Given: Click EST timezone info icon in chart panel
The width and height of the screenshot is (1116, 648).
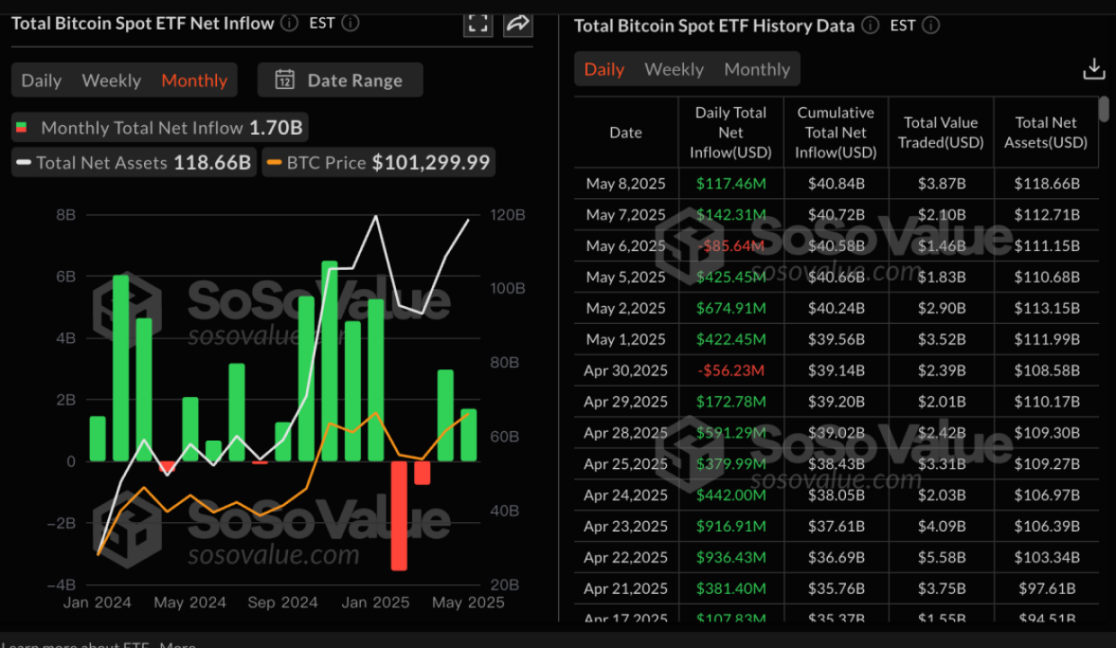Looking at the screenshot, I should (350, 23).
